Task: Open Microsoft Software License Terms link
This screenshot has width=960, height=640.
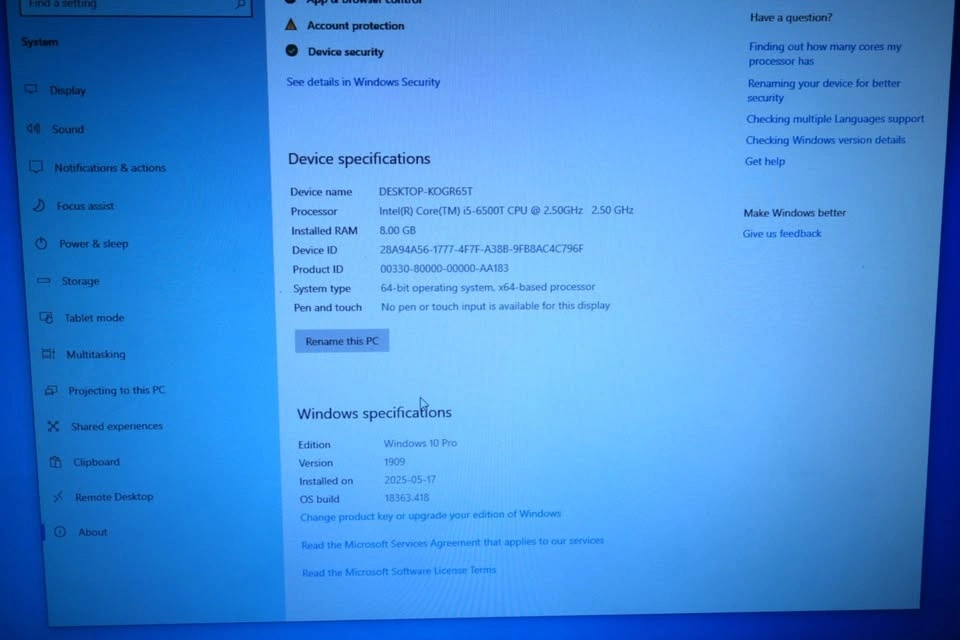Action: 399,571
